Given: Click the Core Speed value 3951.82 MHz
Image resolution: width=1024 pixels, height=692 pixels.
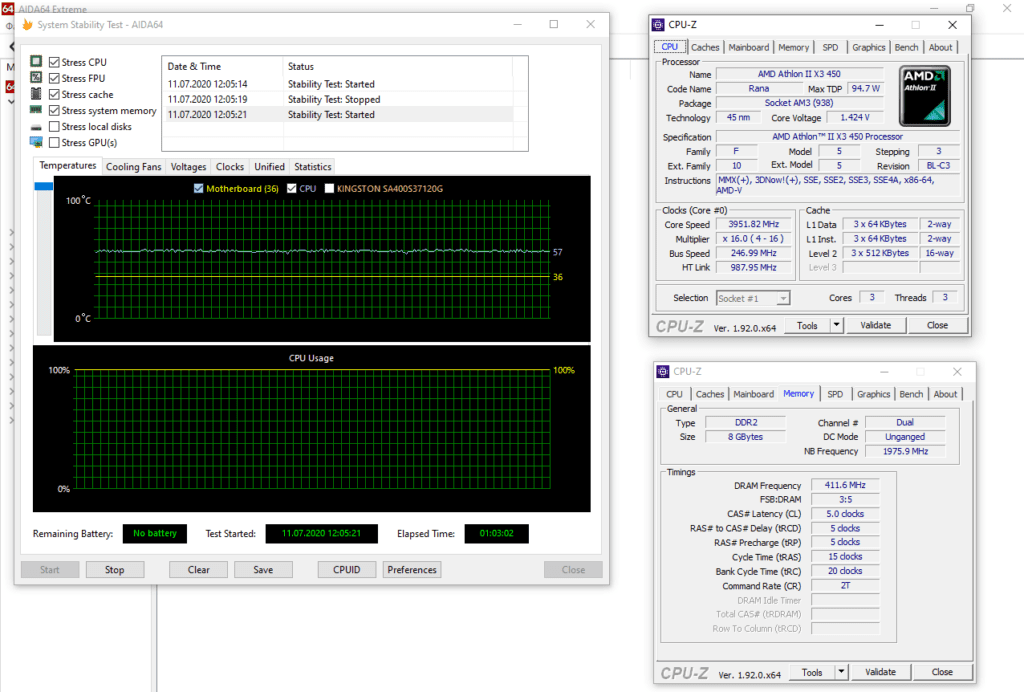Looking at the screenshot, I should coord(754,224).
